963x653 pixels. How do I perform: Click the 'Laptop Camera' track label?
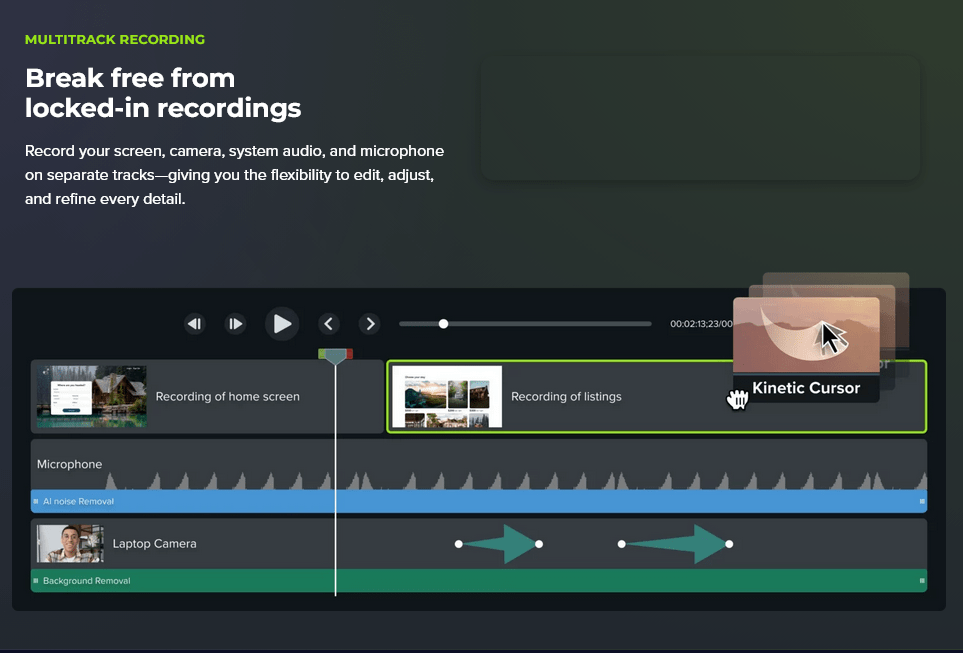pyautogui.click(x=155, y=544)
